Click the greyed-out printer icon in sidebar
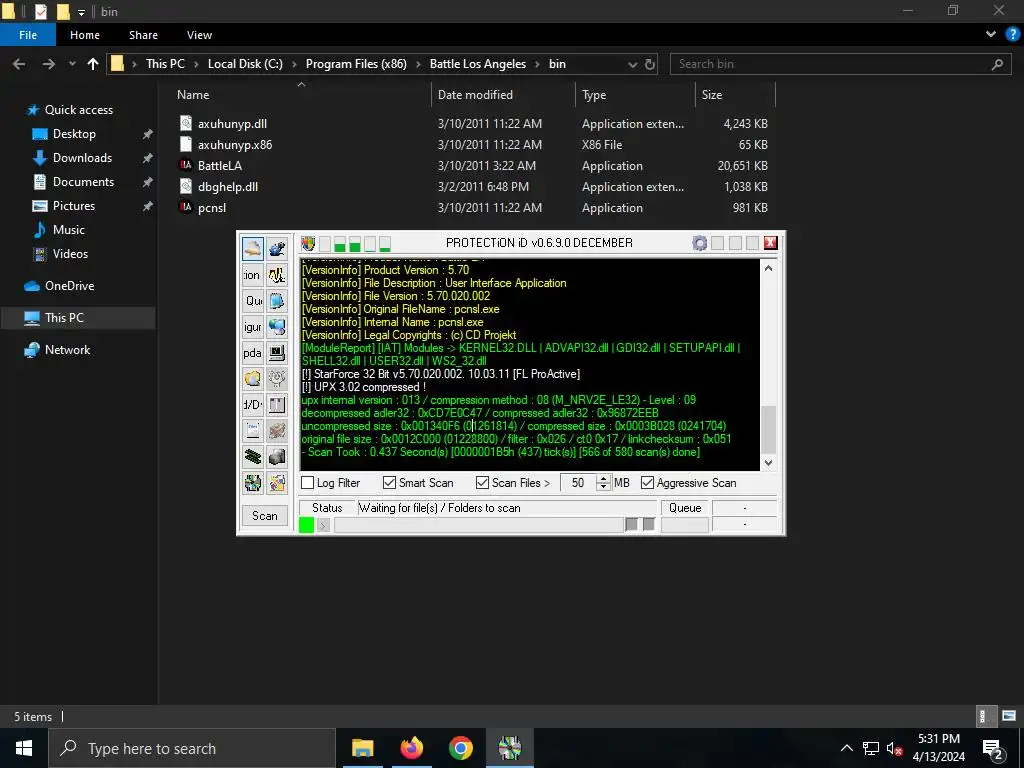The height and width of the screenshot is (768, 1024). click(x=277, y=430)
